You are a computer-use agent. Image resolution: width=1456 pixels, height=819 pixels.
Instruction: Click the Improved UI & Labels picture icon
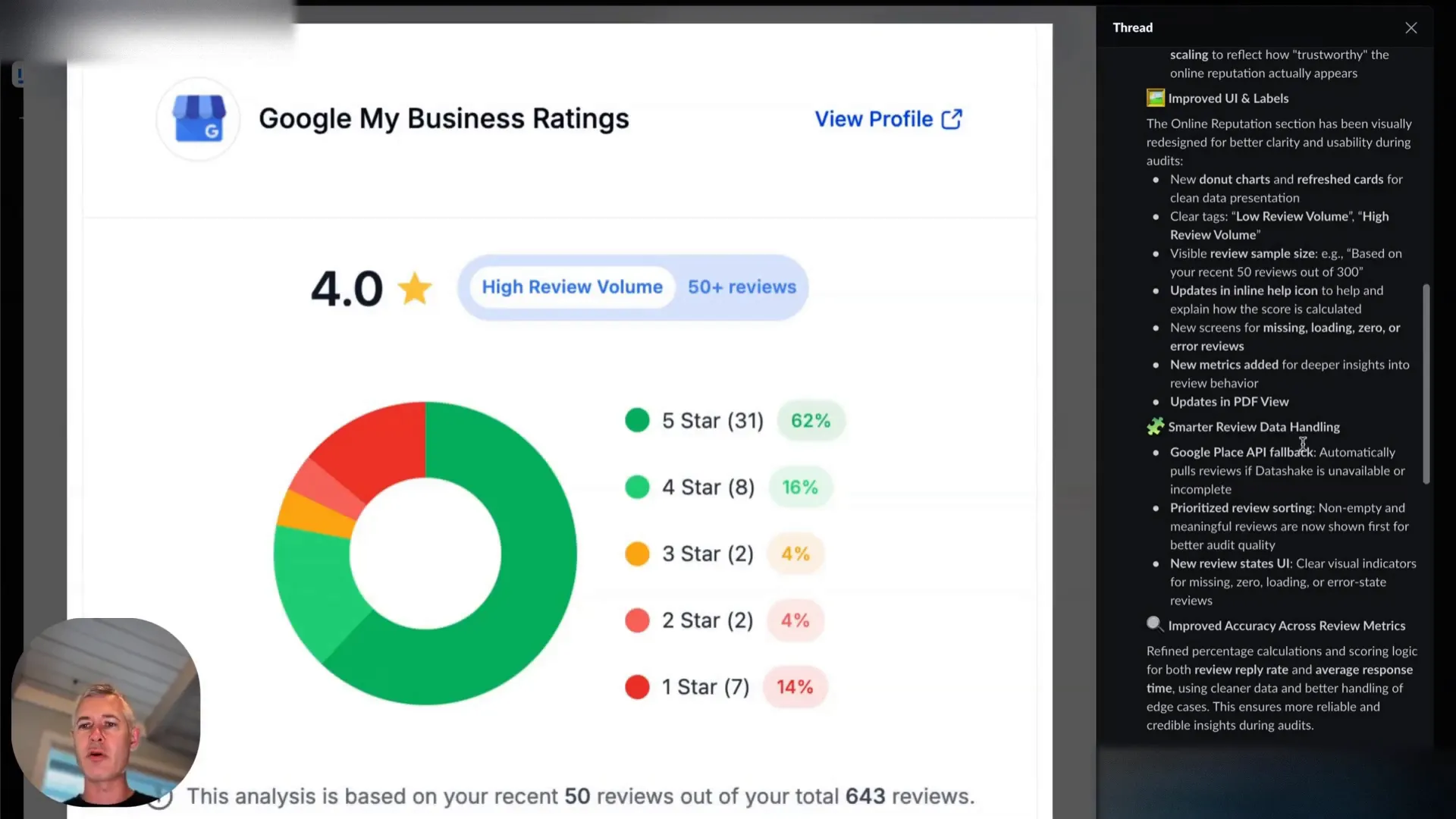pyautogui.click(x=1155, y=98)
